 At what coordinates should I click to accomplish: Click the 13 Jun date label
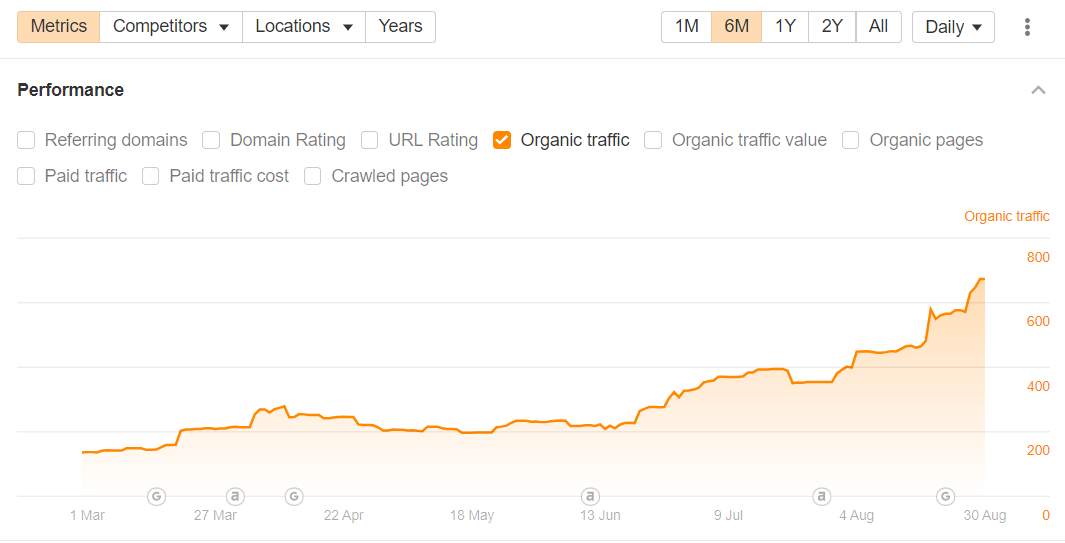[600, 515]
